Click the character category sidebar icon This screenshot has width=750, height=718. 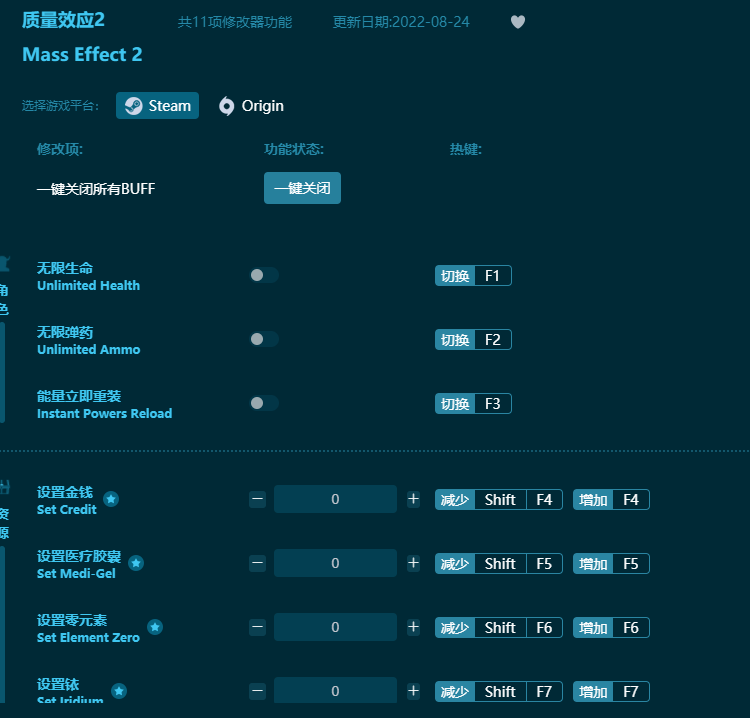point(4,264)
